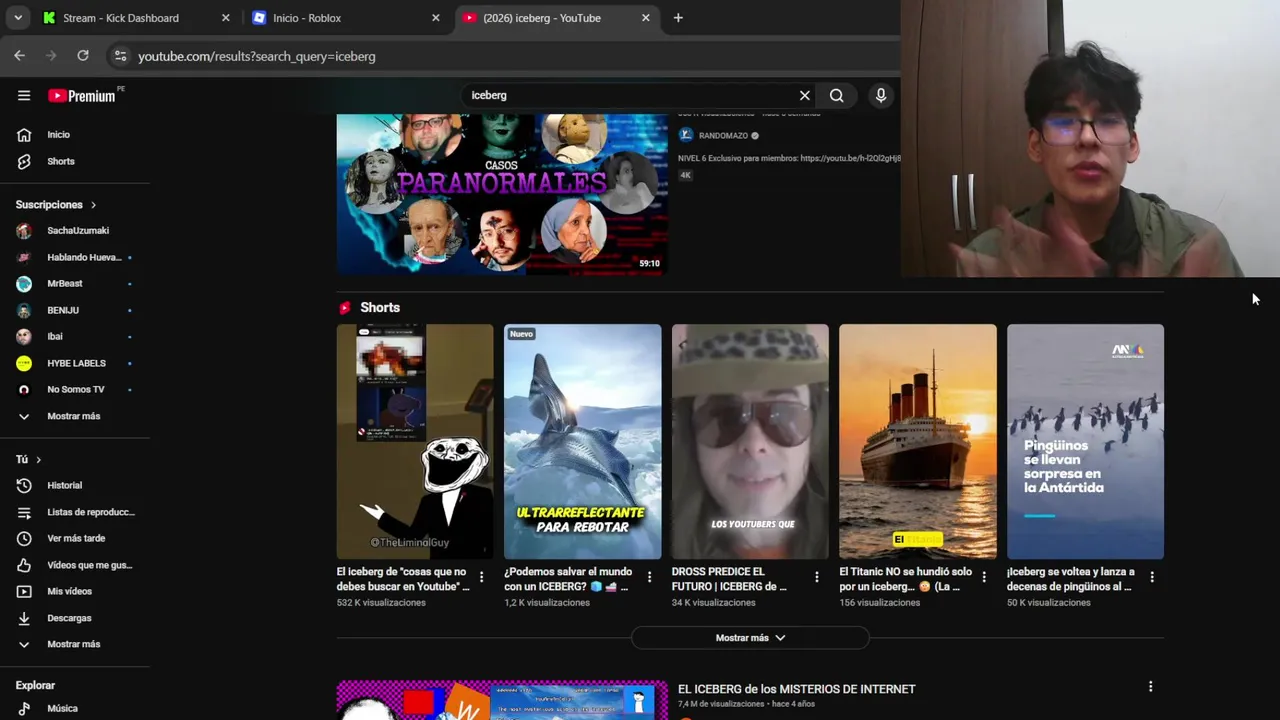Click 'El Titanic NO se hundió' Short title
This screenshot has width=1280, height=720.
(x=905, y=579)
